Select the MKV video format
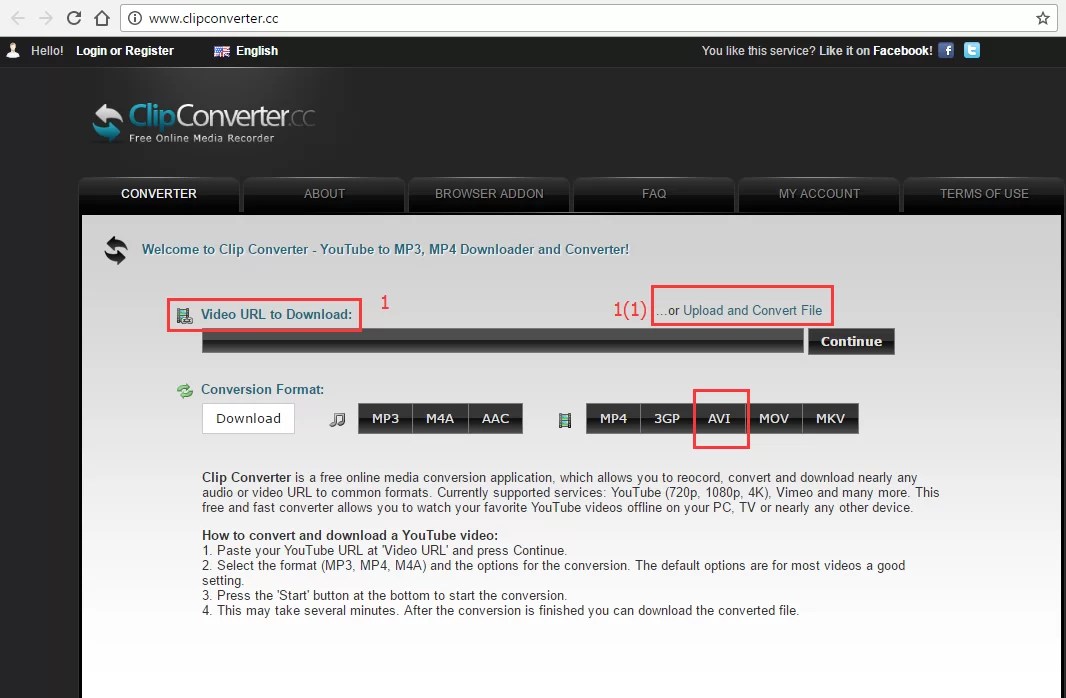Image resolution: width=1066 pixels, height=698 pixels. click(x=830, y=418)
